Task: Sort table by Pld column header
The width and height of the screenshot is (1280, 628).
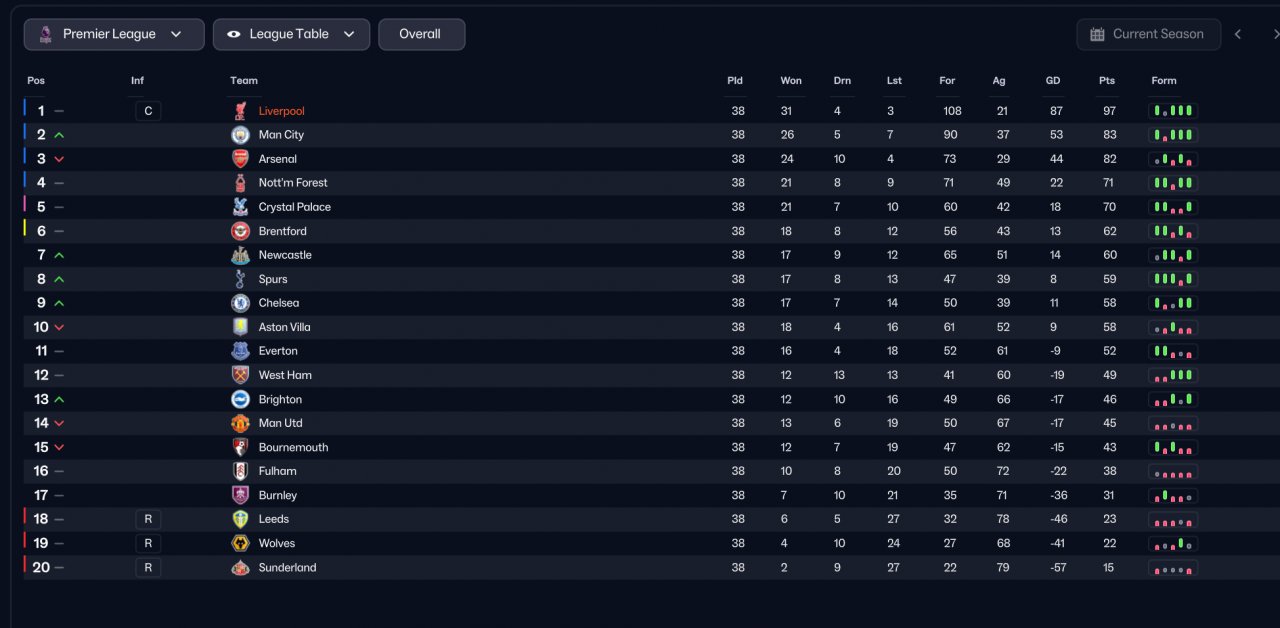Action: pyautogui.click(x=735, y=81)
